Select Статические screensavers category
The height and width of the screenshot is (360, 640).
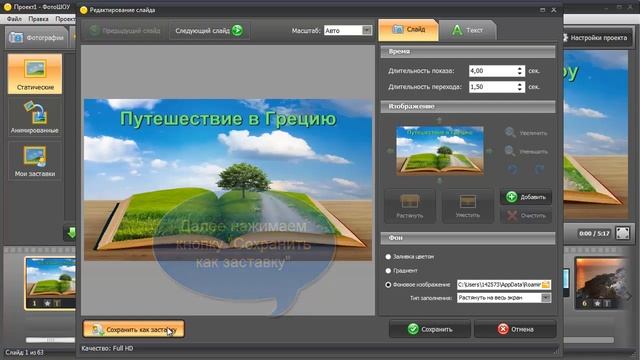35,74
